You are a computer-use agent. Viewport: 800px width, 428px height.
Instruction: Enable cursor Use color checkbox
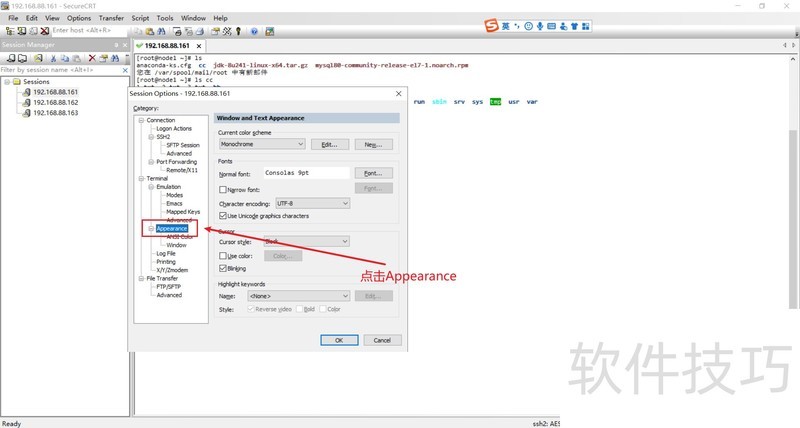223,256
